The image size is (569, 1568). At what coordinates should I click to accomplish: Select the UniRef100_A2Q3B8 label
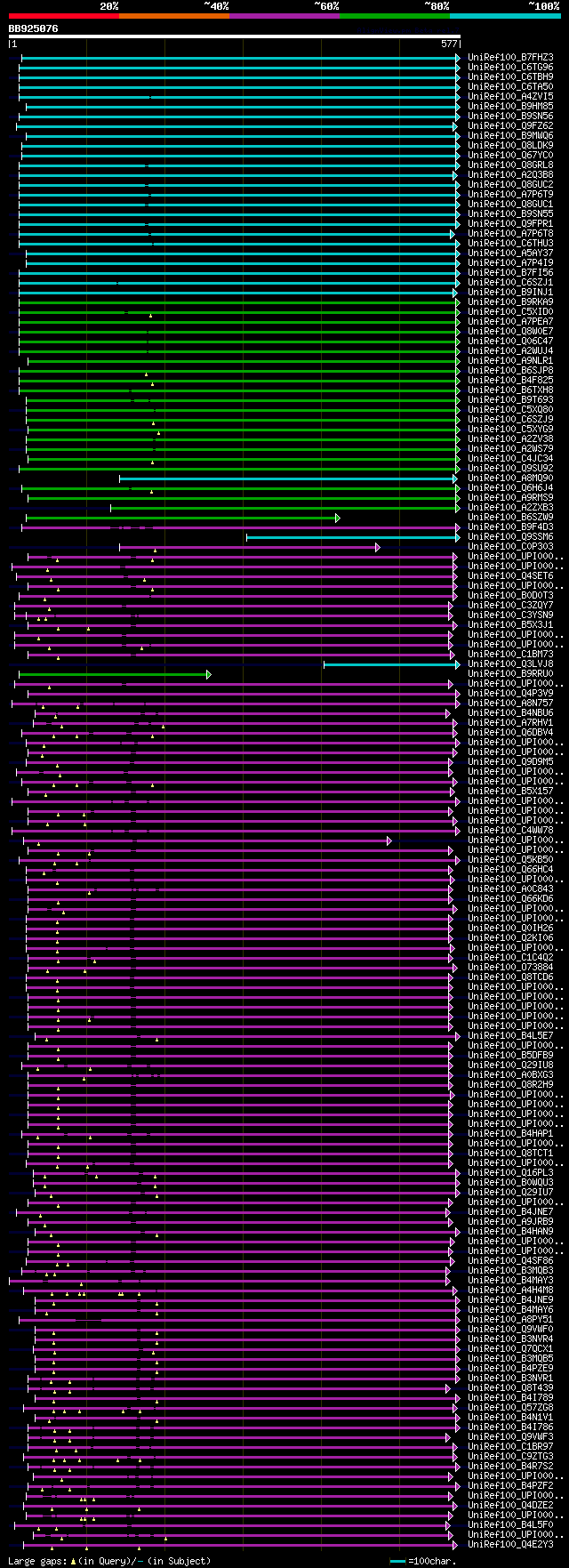(x=510, y=175)
